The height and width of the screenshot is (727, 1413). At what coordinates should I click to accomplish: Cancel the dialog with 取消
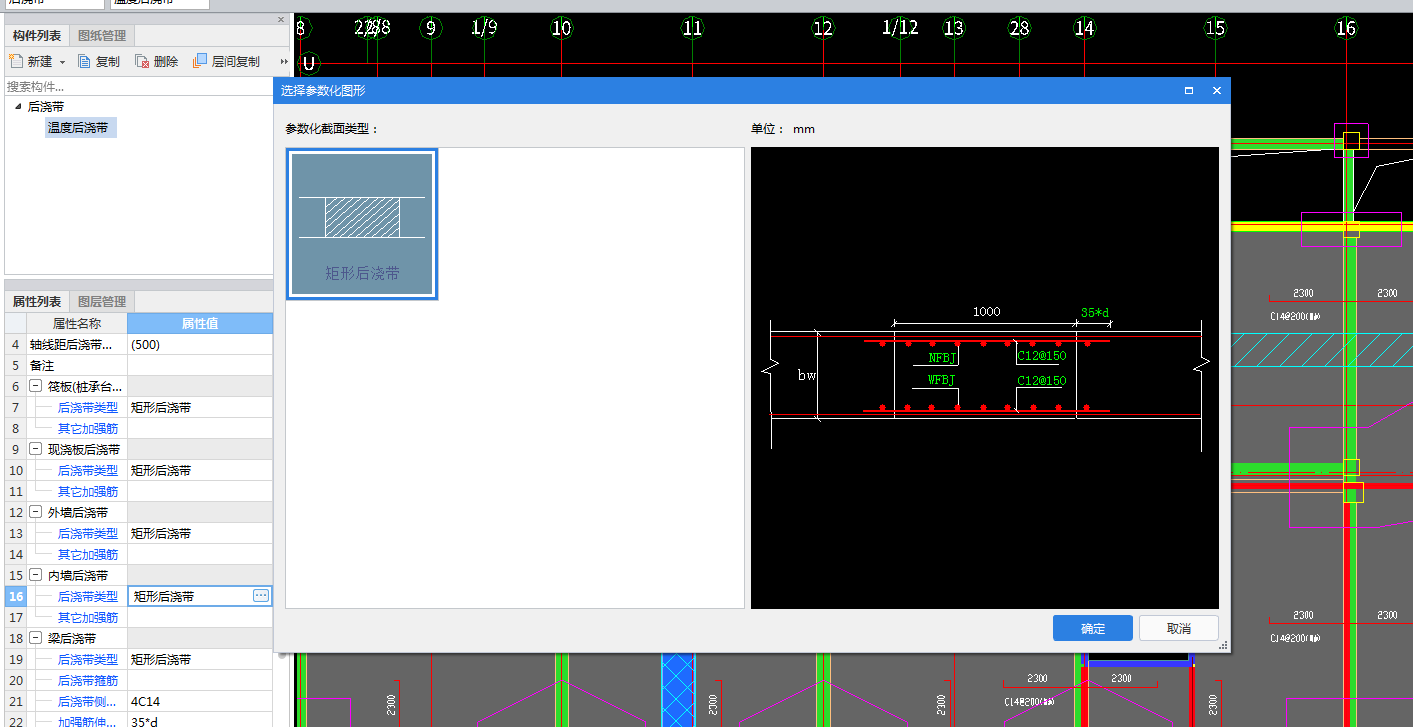click(1178, 628)
